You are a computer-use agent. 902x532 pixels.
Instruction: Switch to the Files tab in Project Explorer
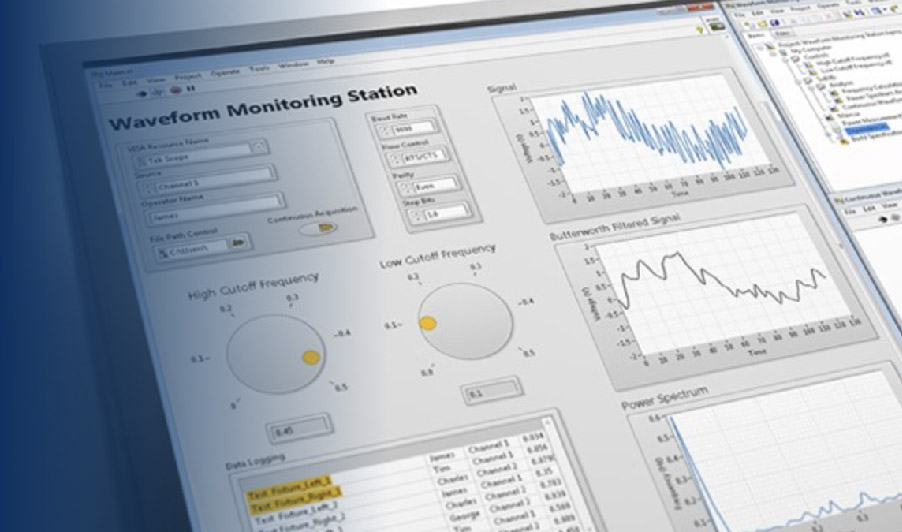(x=783, y=35)
